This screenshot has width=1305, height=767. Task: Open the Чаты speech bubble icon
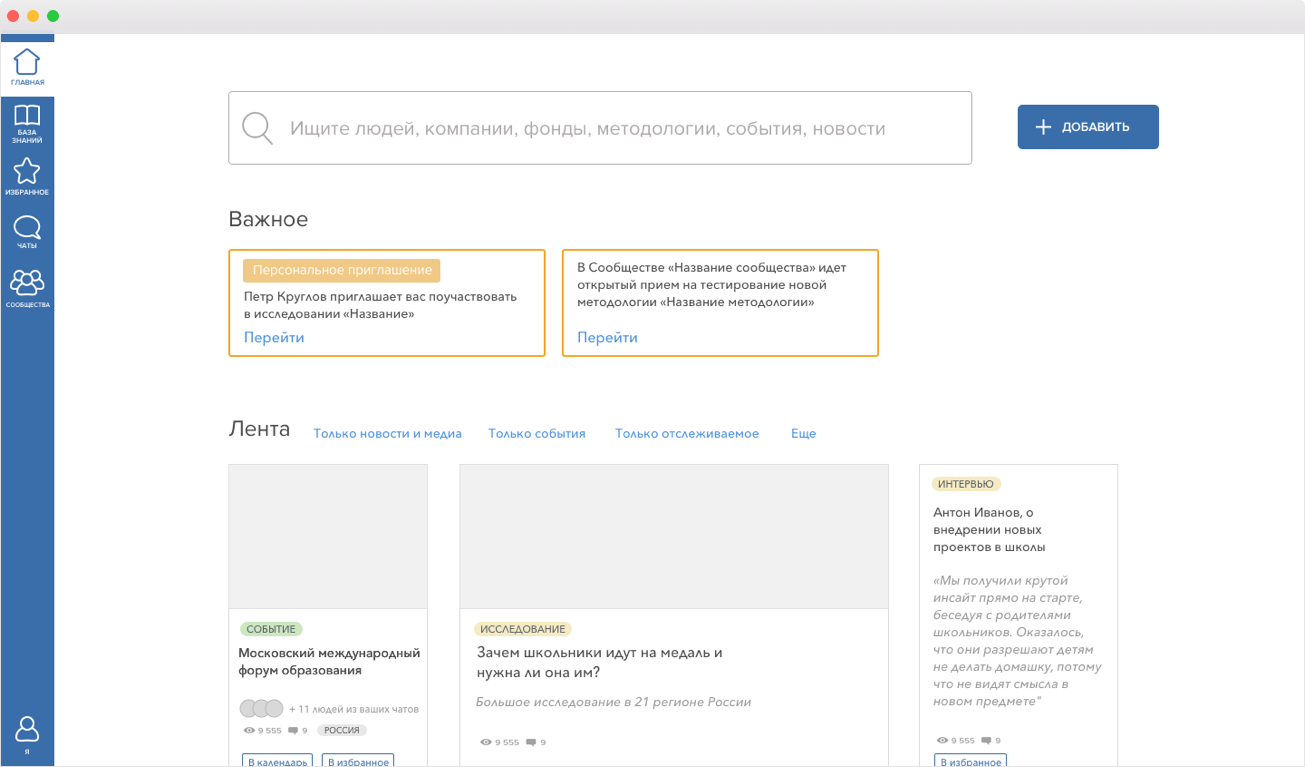27,228
